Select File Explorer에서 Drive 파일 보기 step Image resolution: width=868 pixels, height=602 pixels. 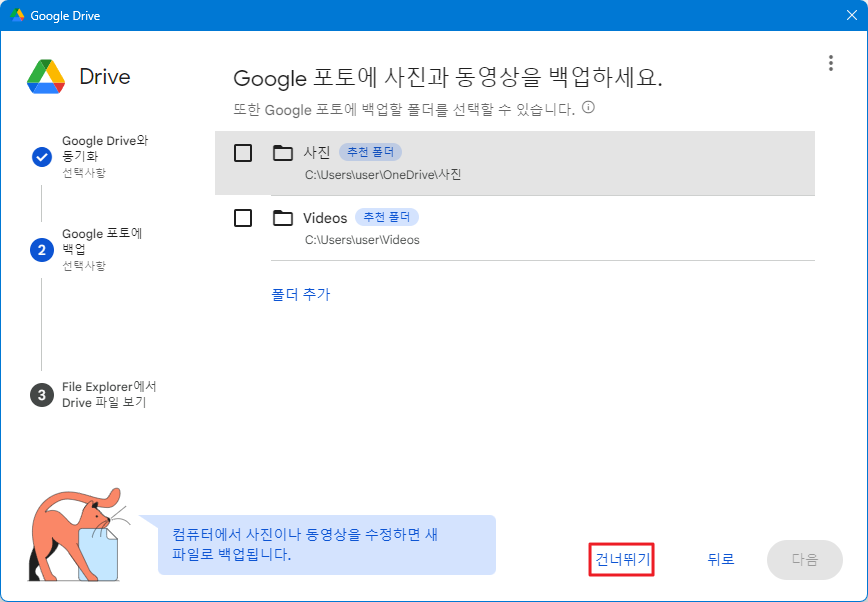coord(109,394)
